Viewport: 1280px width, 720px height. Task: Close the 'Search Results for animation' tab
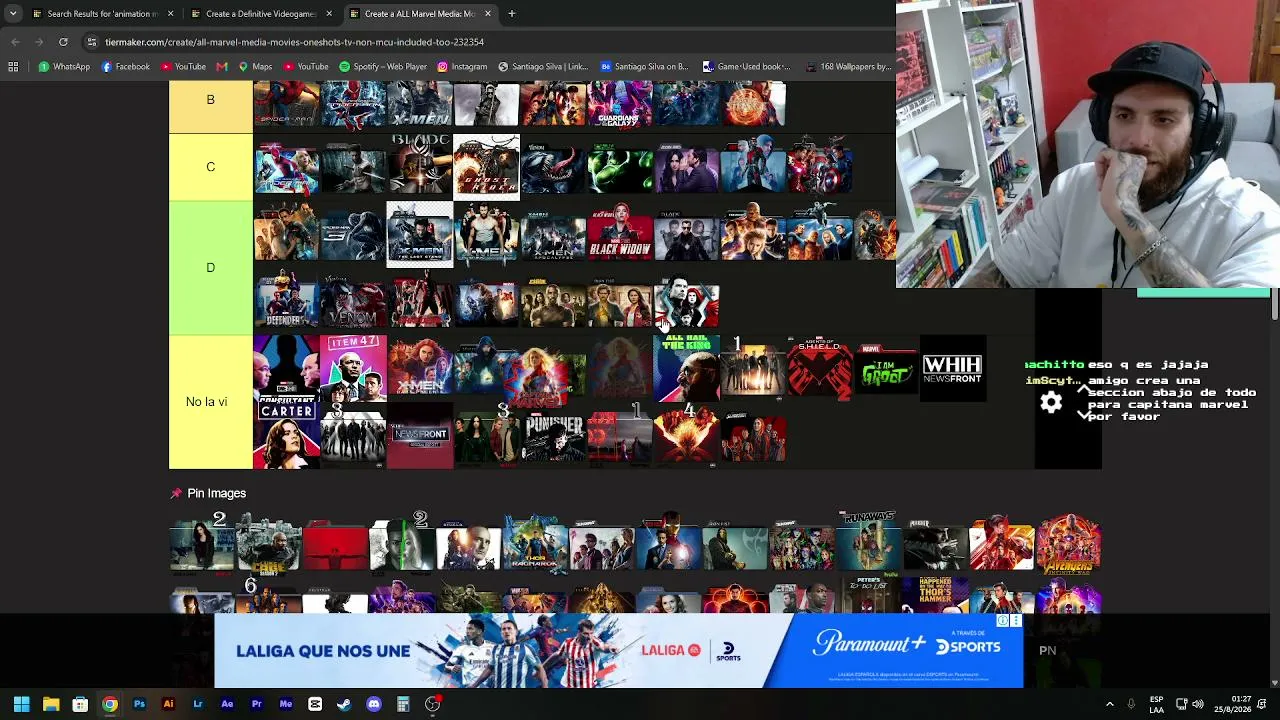tap(170, 14)
